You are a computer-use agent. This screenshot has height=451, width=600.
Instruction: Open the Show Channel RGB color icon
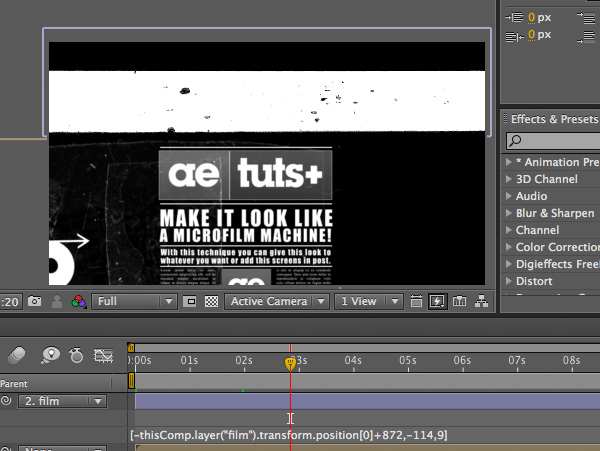pyautogui.click(x=78, y=301)
